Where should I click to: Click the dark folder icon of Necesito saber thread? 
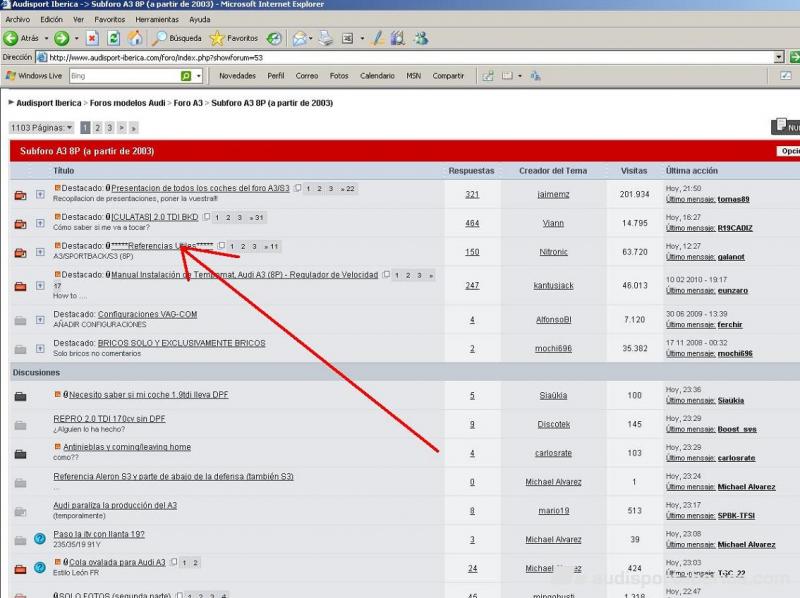20,396
